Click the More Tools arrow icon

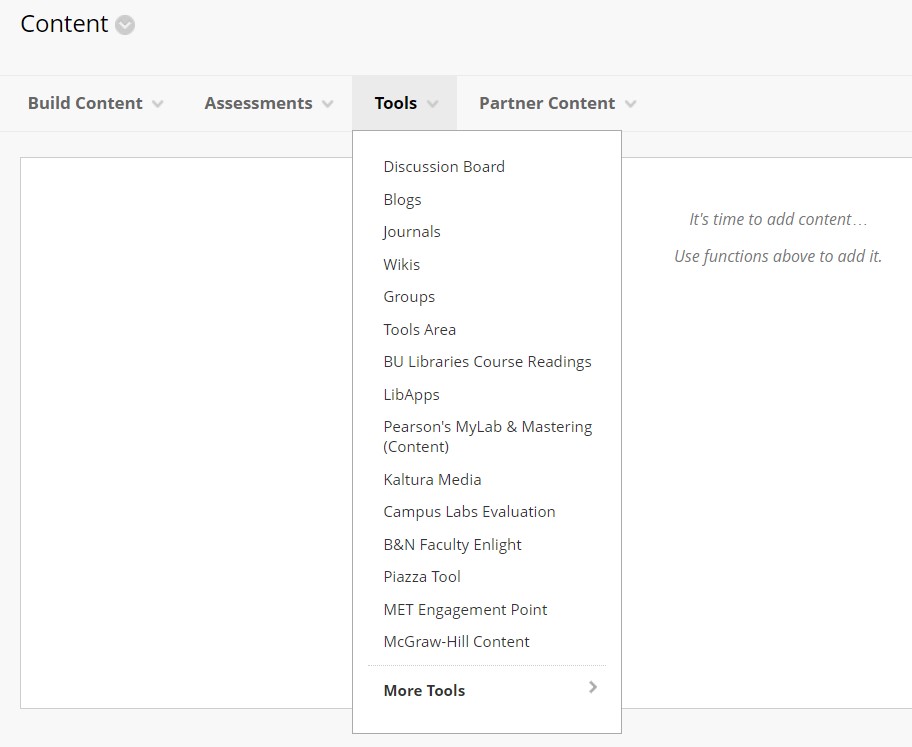(x=593, y=687)
